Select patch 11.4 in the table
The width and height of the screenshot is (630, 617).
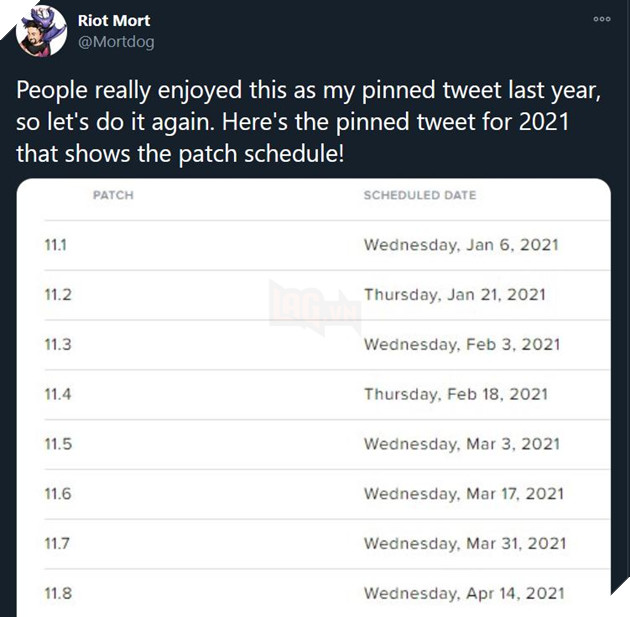coord(58,394)
